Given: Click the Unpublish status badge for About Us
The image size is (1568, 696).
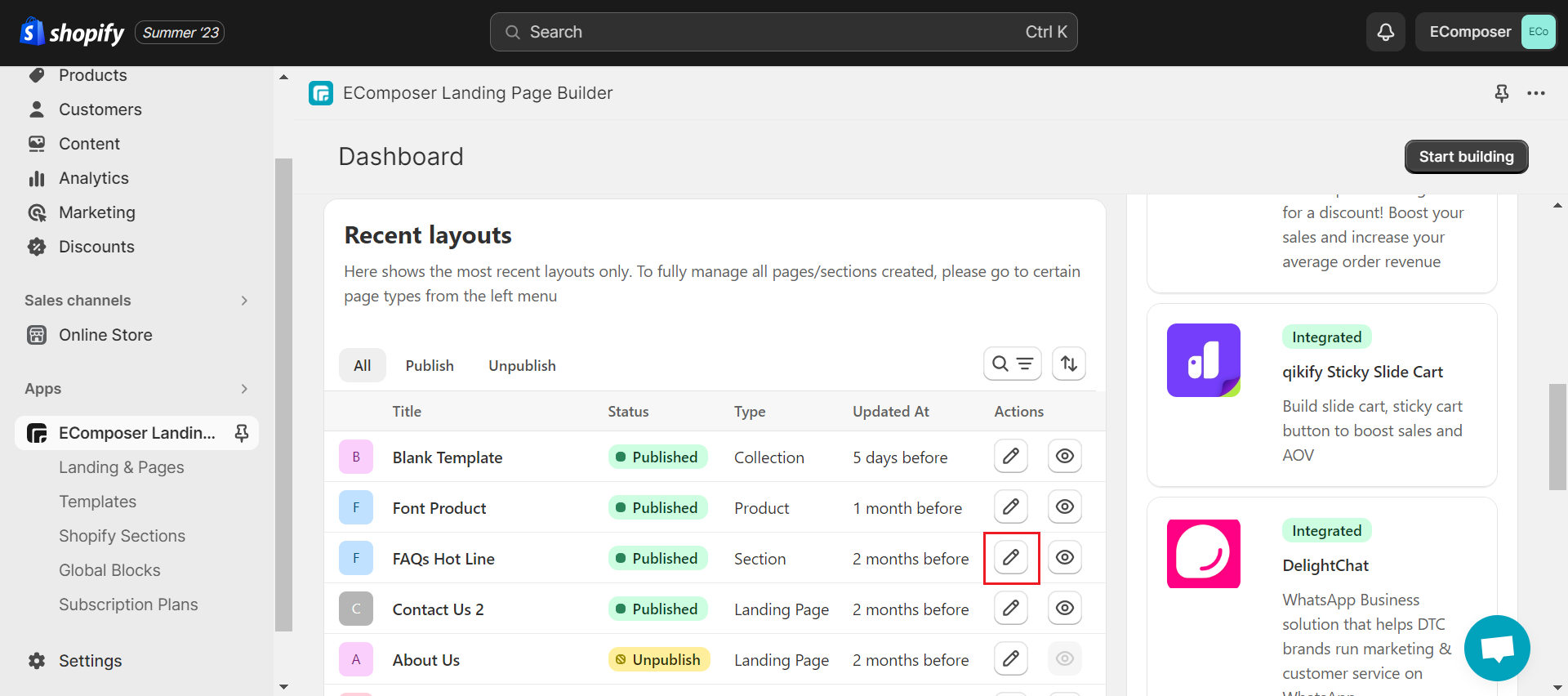Looking at the screenshot, I should click(659, 659).
